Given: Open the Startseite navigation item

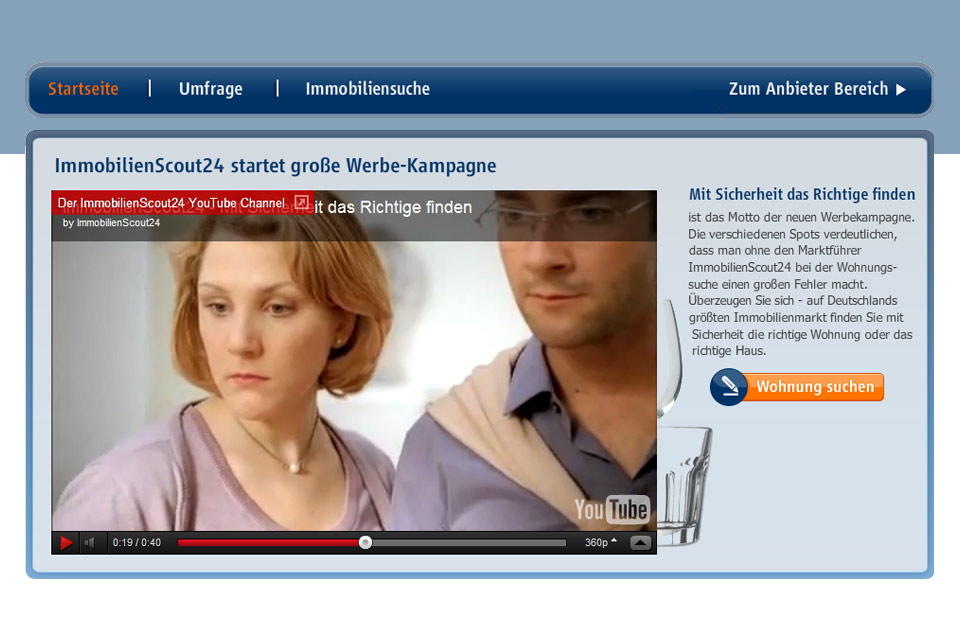Looking at the screenshot, I should (x=83, y=89).
